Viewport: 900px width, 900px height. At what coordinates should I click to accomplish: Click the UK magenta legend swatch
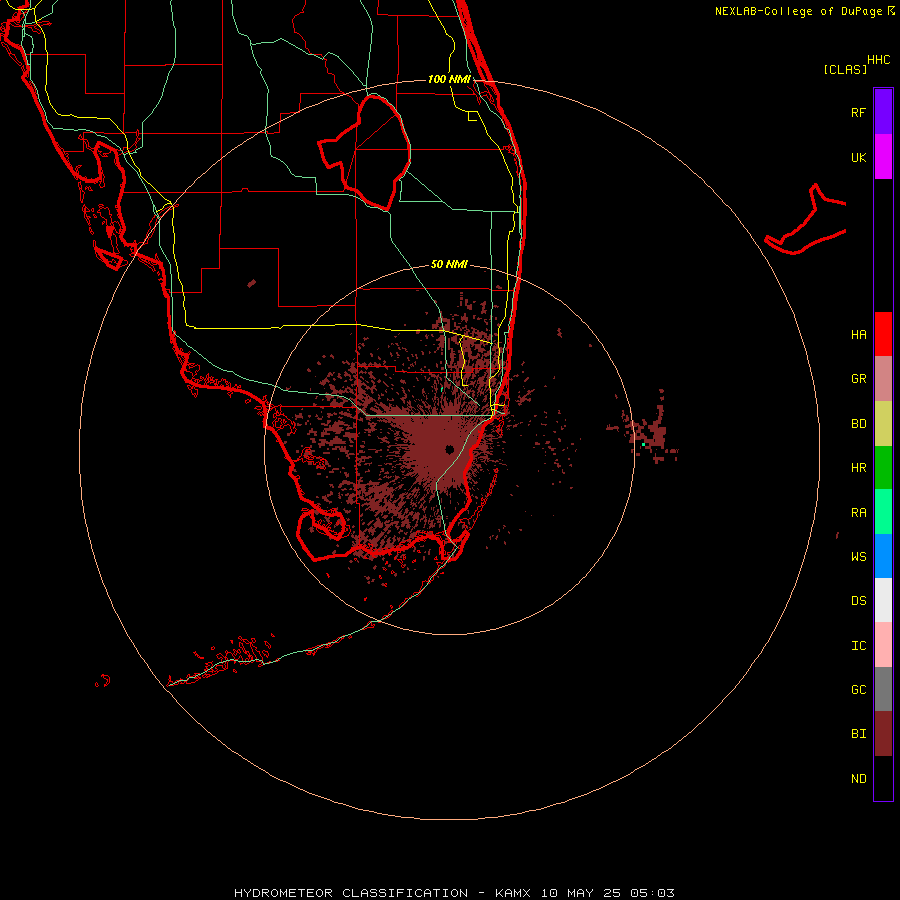point(883,157)
